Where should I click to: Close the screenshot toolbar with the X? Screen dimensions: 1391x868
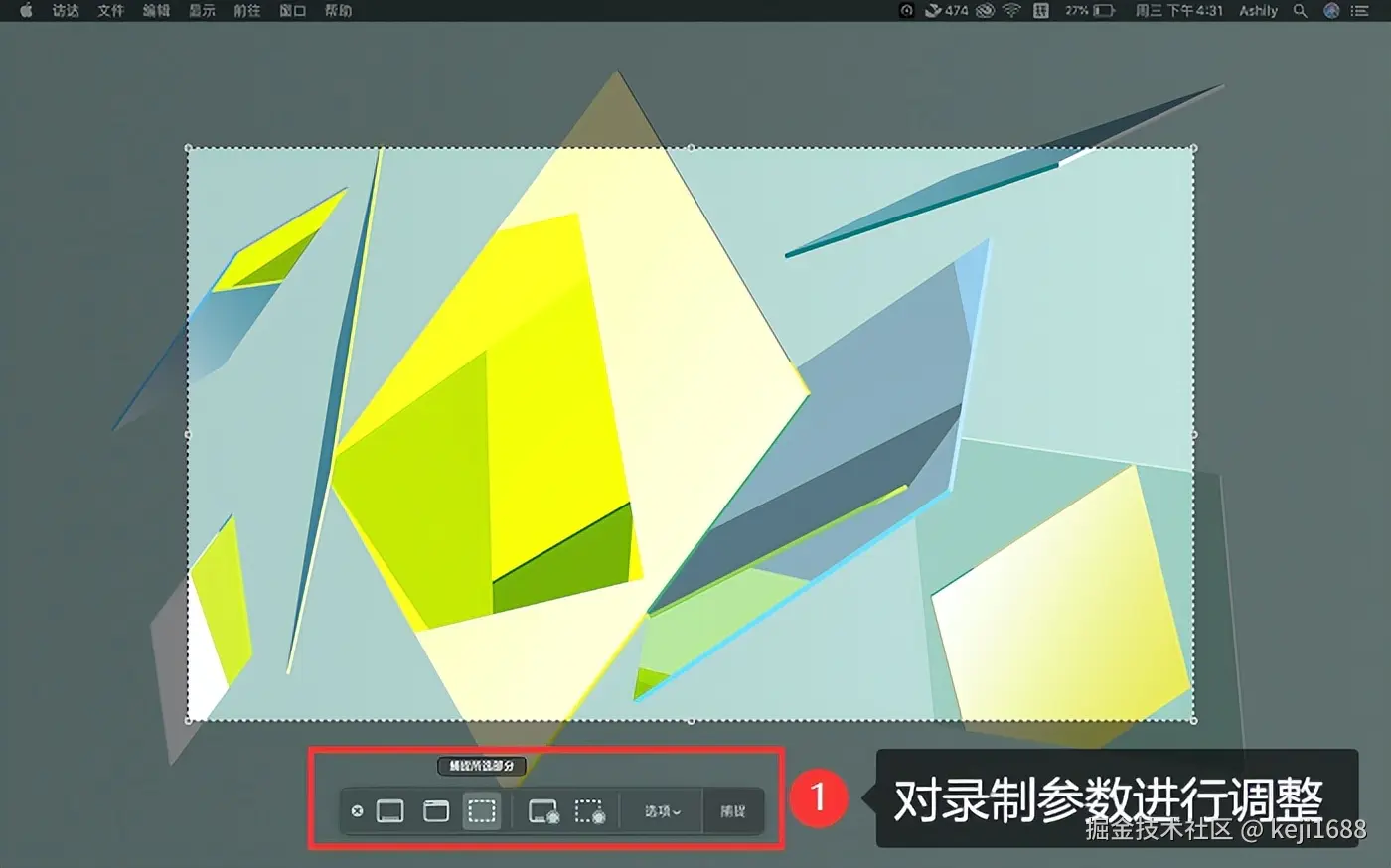(x=358, y=811)
